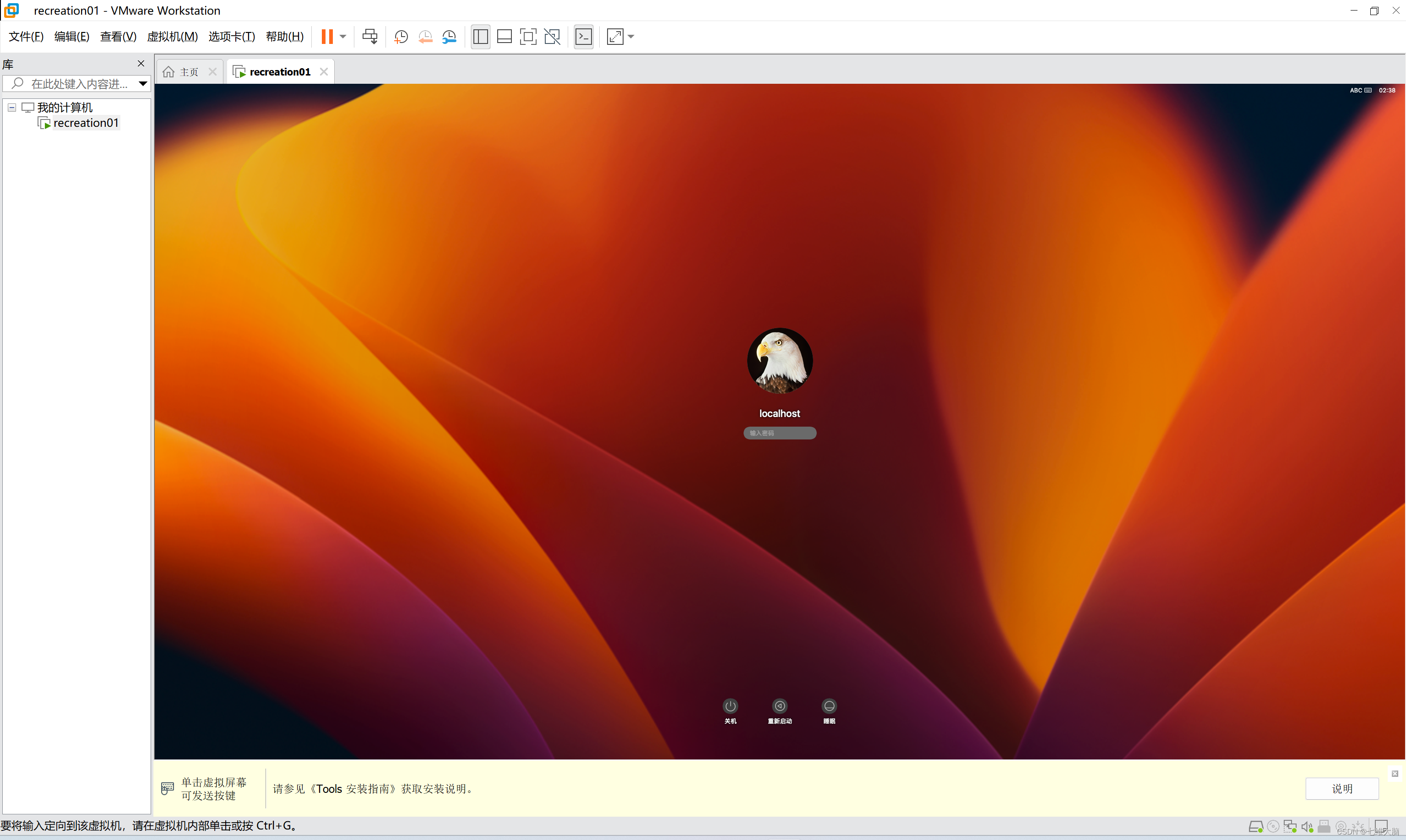Click the input-grab arrows status icon
1406x840 pixels.
pos(1357,827)
